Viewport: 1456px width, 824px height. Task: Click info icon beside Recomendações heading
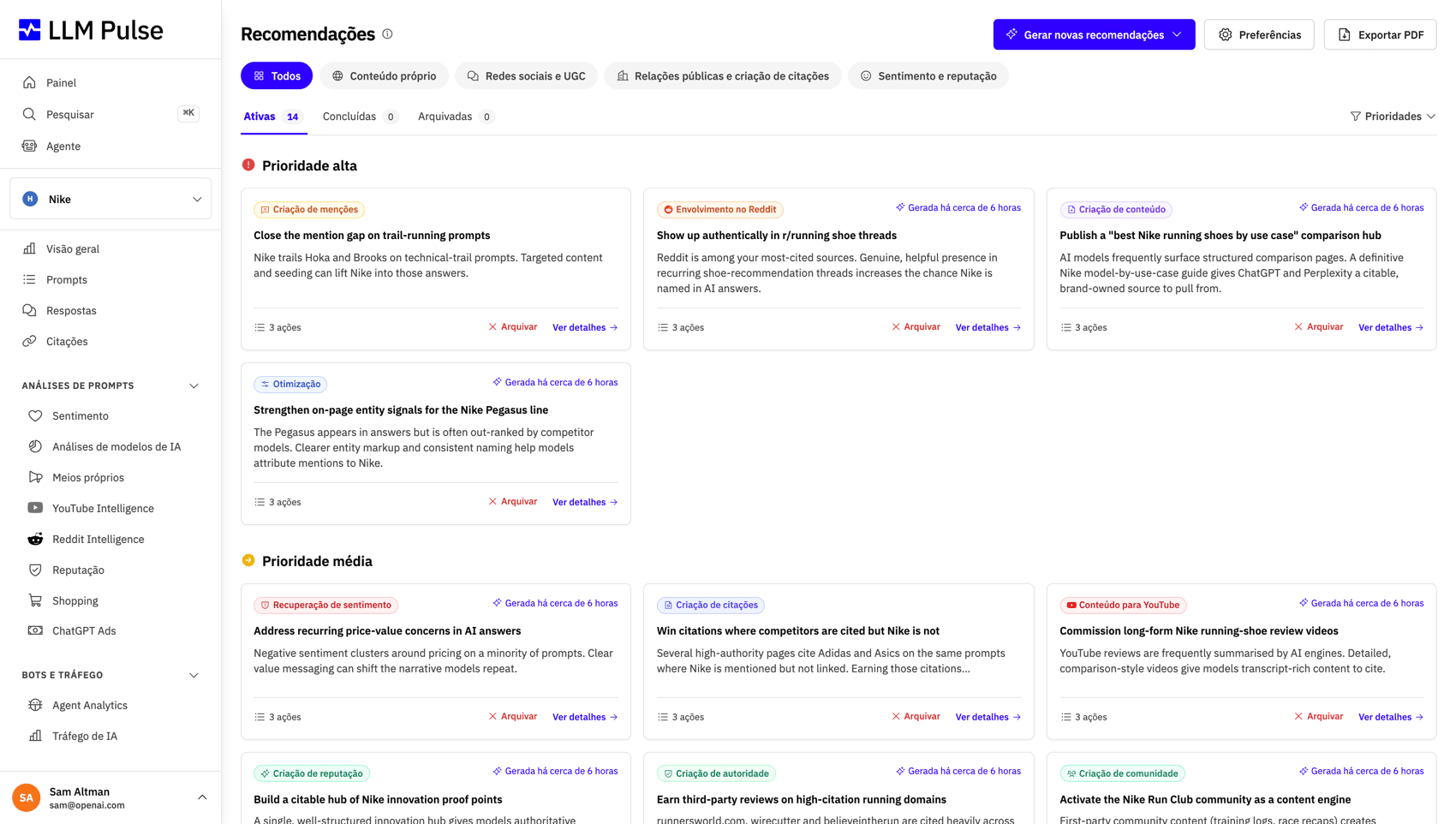(387, 34)
